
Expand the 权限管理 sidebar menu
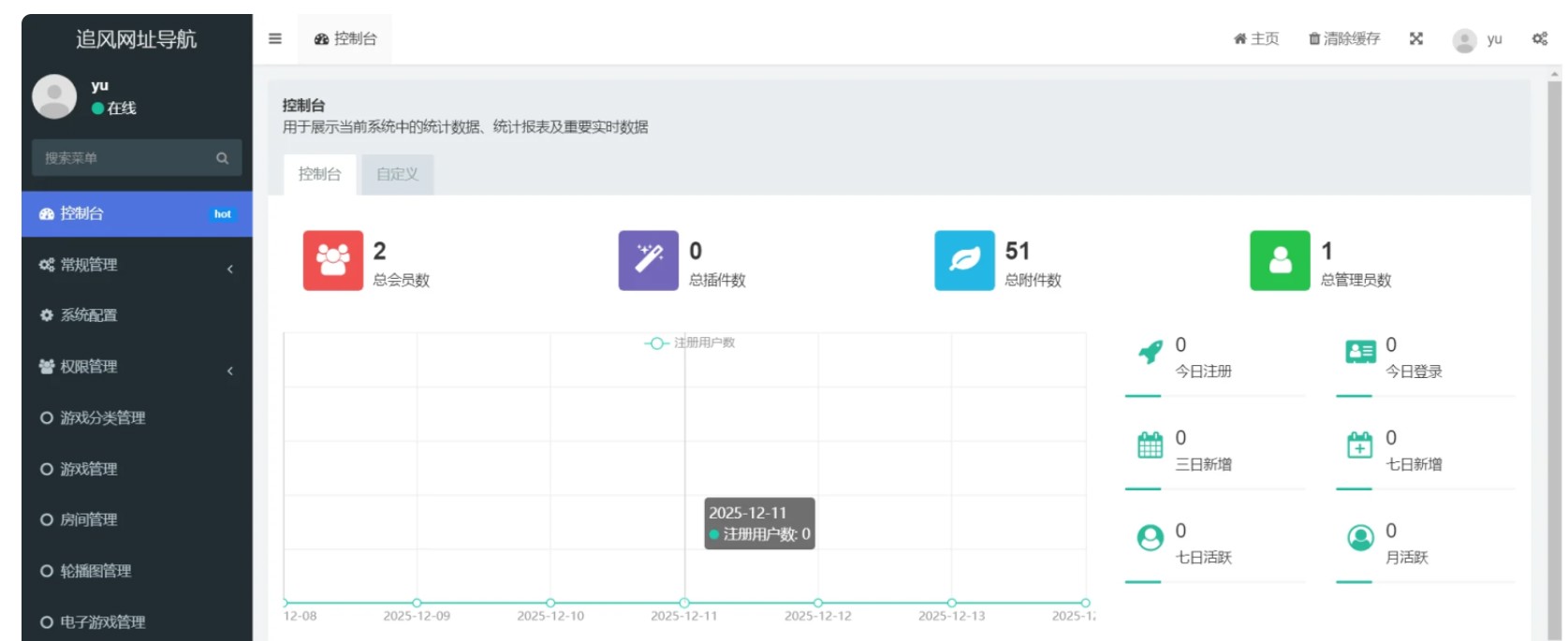pos(136,367)
